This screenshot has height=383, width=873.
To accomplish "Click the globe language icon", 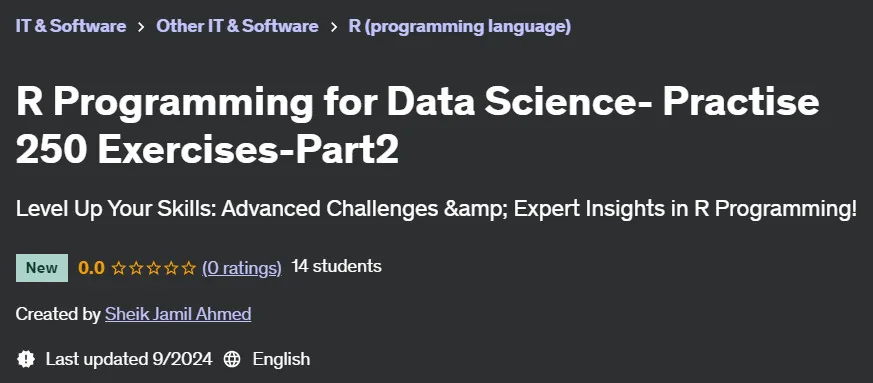I will pos(232,359).
